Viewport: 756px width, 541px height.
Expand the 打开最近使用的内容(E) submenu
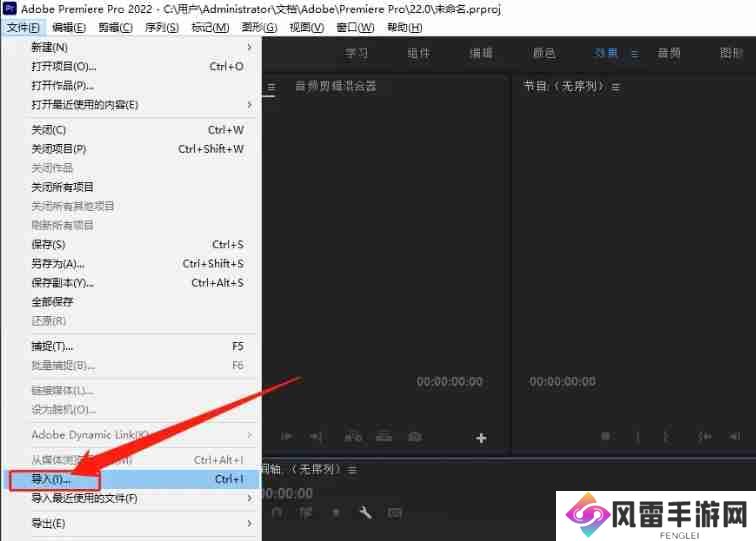tap(249, 105)
